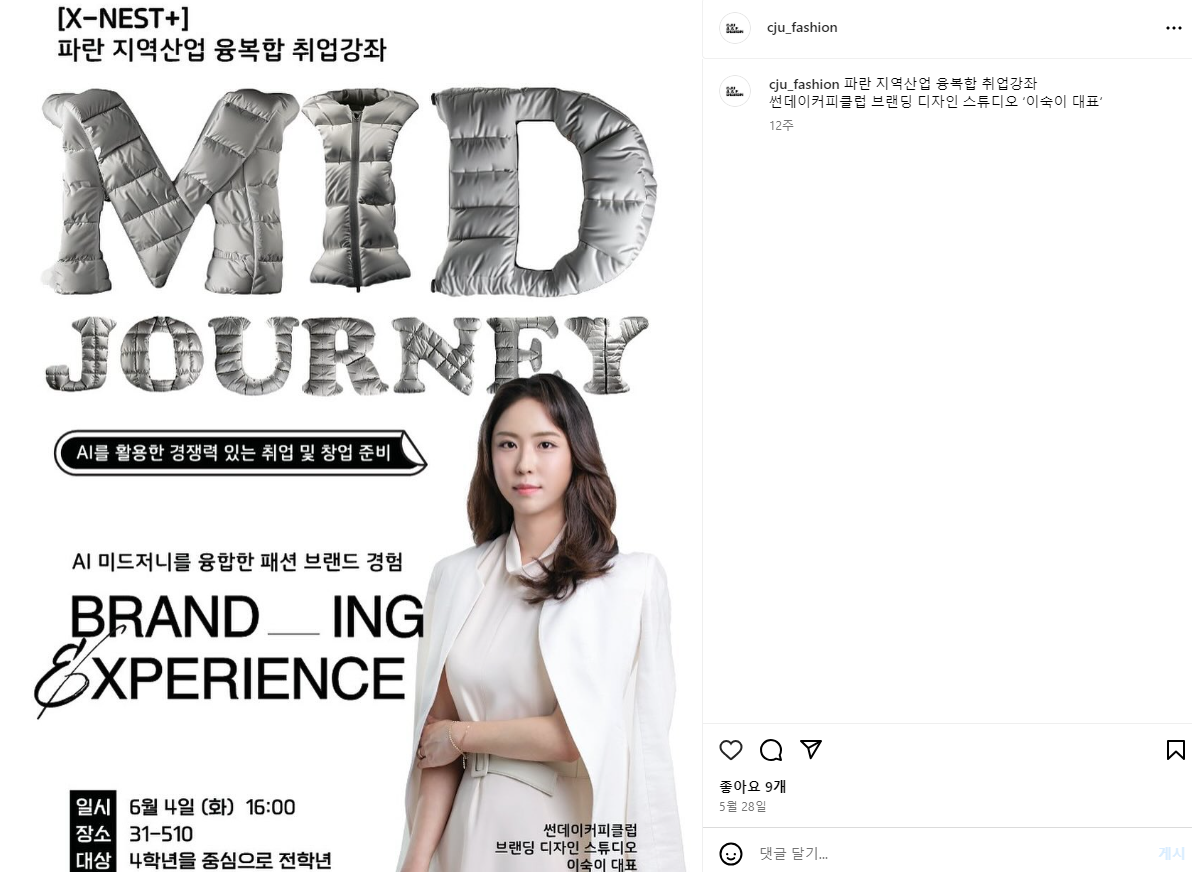Click cju_fashion profile avatar in header
Image resolution: width=1192 pixels, height=872 pixels.
[x=734, y=28]
